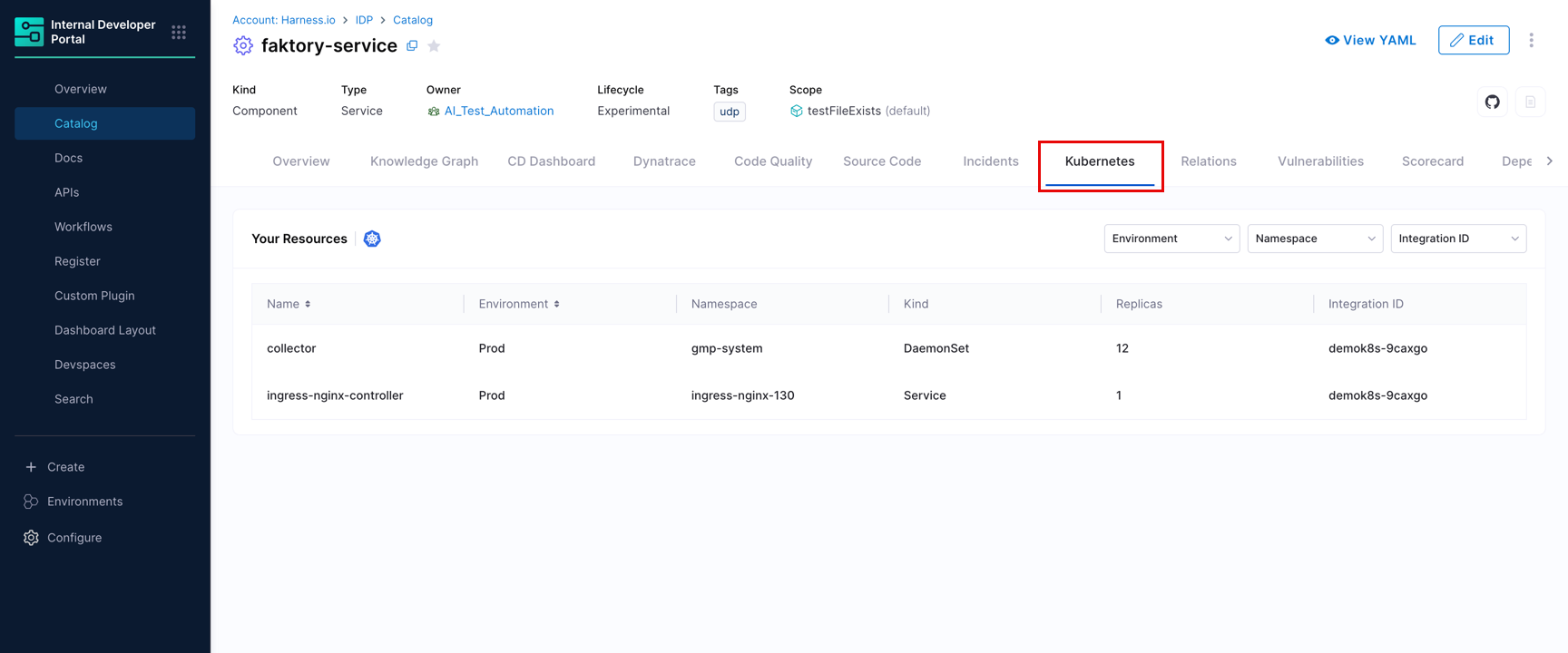Click the Create plus icon

(31, 467)
